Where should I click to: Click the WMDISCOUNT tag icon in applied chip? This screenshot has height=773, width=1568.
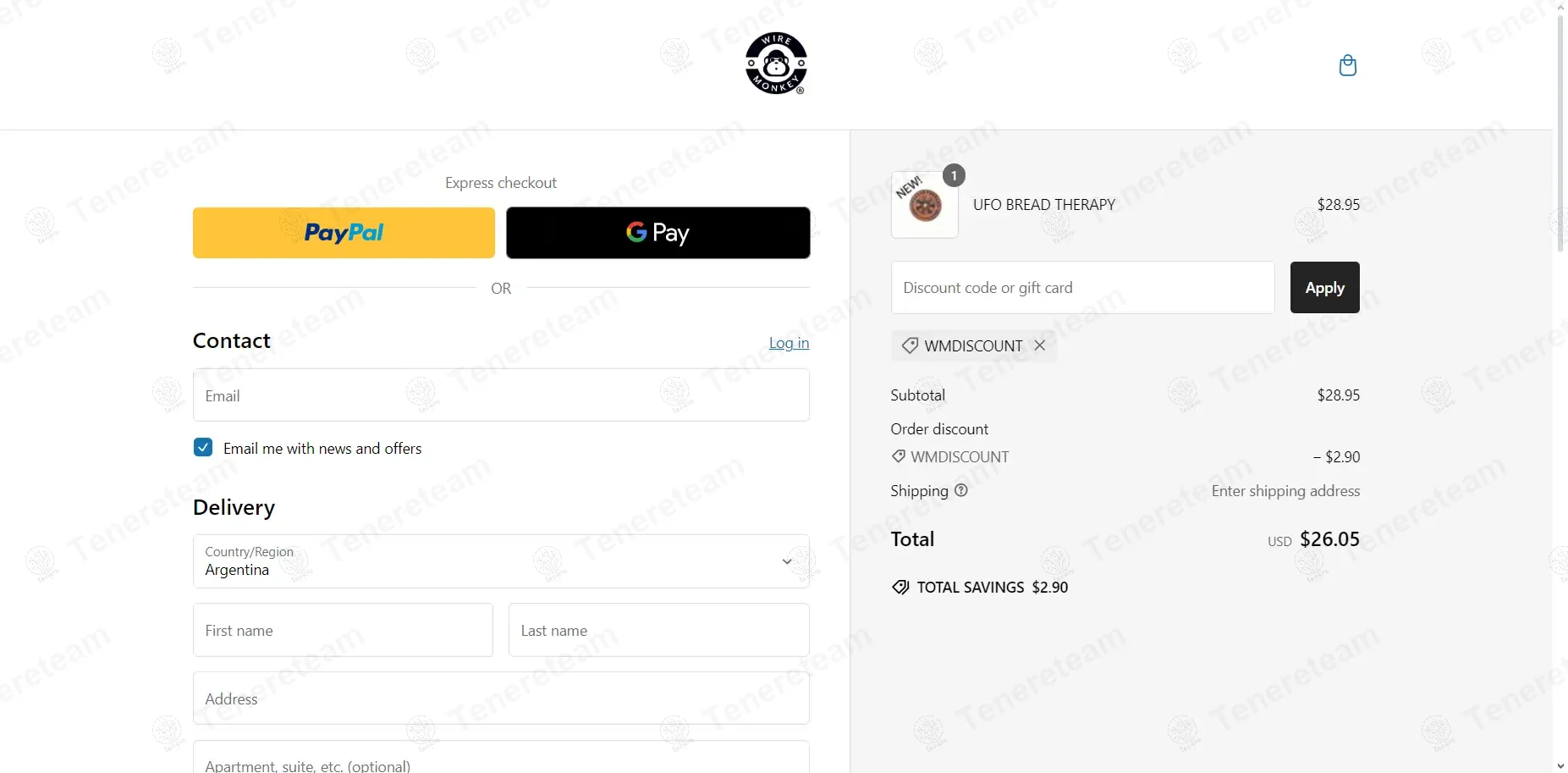click(x=910, y=345)
